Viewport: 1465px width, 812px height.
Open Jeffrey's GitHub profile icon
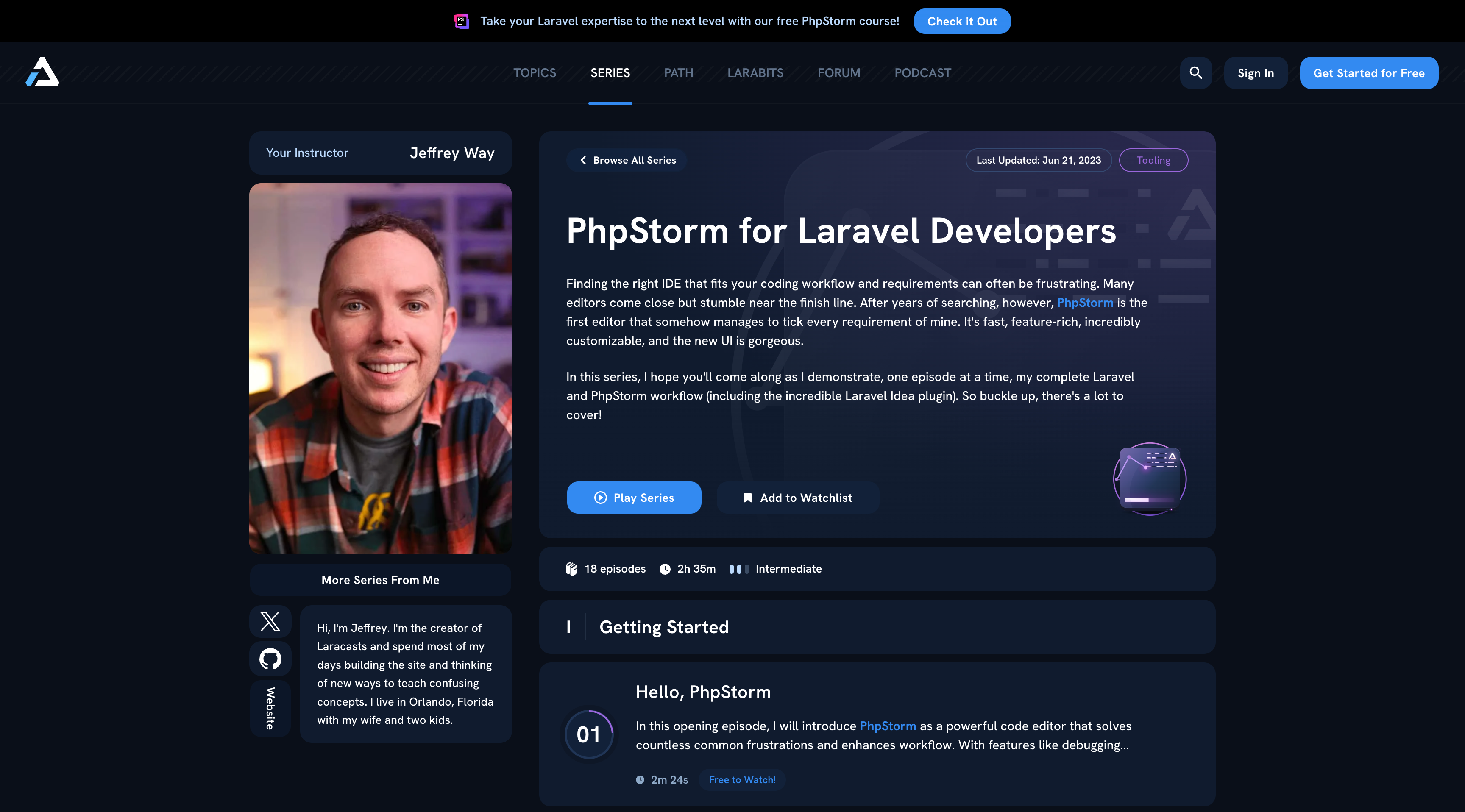(270, 659)
